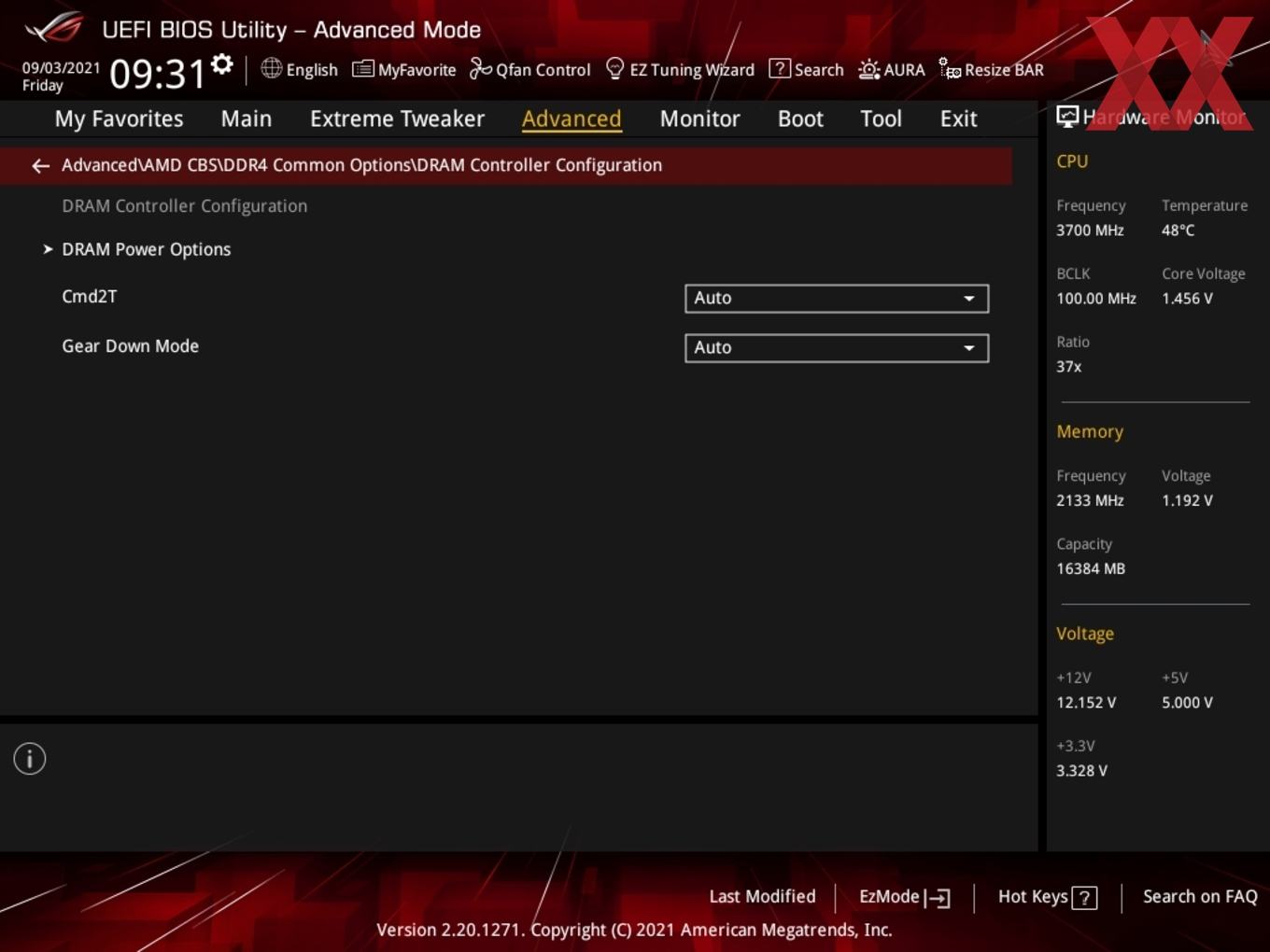1270x952 pixels.
Task: Switch to Main tab
Action: click(247, 119)
